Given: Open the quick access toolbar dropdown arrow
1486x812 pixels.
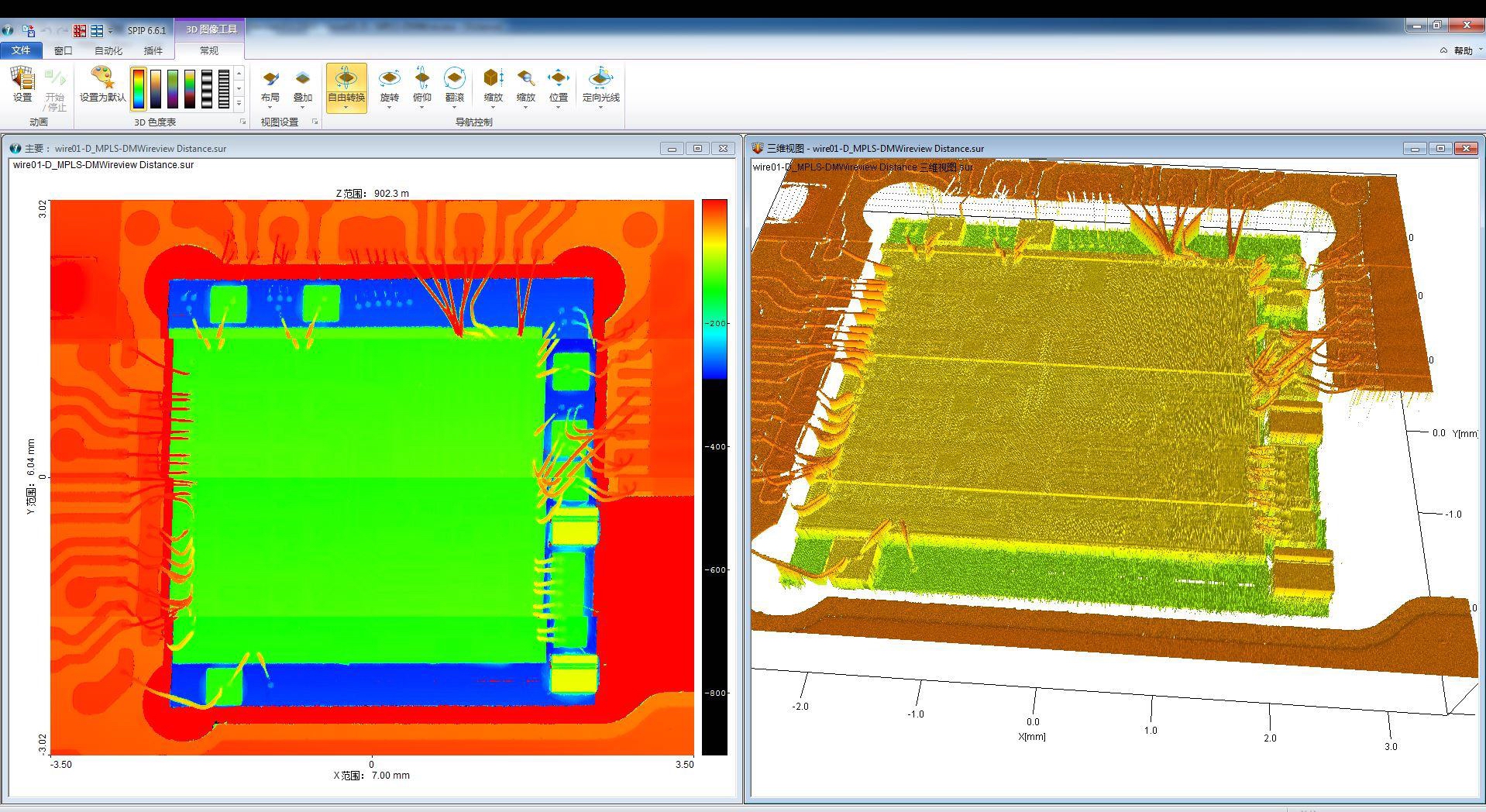Looking at the screenshot, I should coord(110,31).
